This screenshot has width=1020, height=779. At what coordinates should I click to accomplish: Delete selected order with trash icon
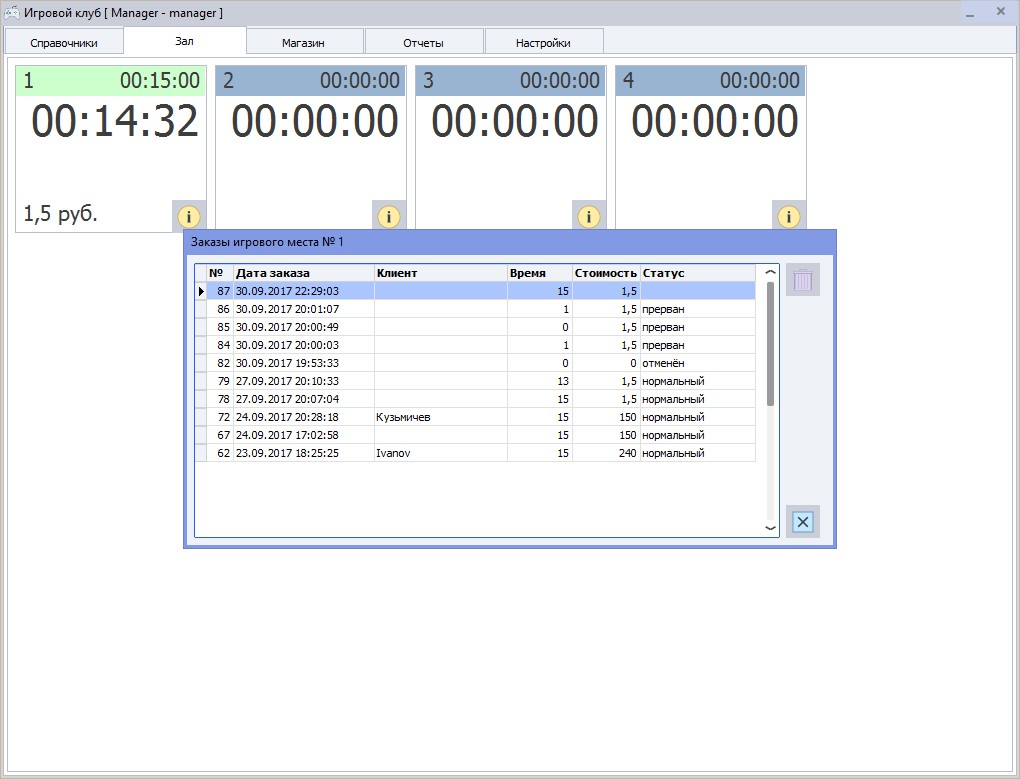[x=803, y=280]
